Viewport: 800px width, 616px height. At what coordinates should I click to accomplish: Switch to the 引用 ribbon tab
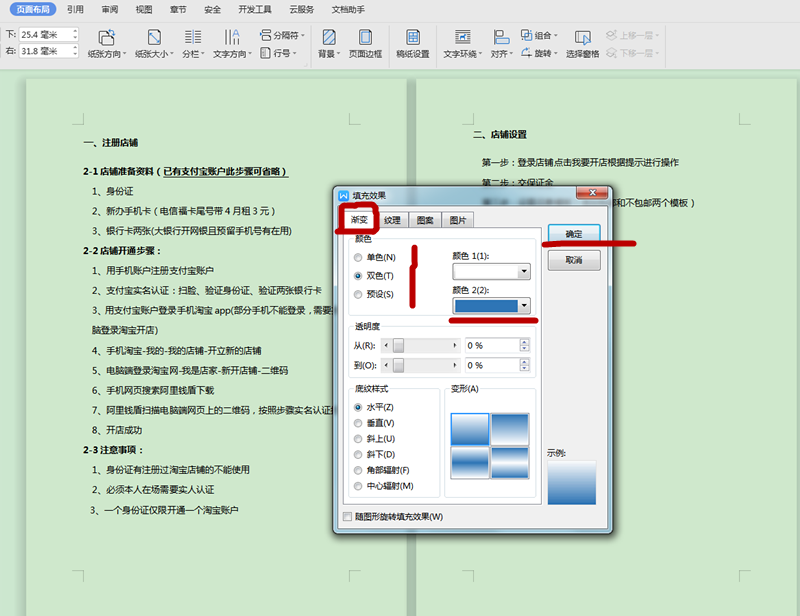[75, 9]
